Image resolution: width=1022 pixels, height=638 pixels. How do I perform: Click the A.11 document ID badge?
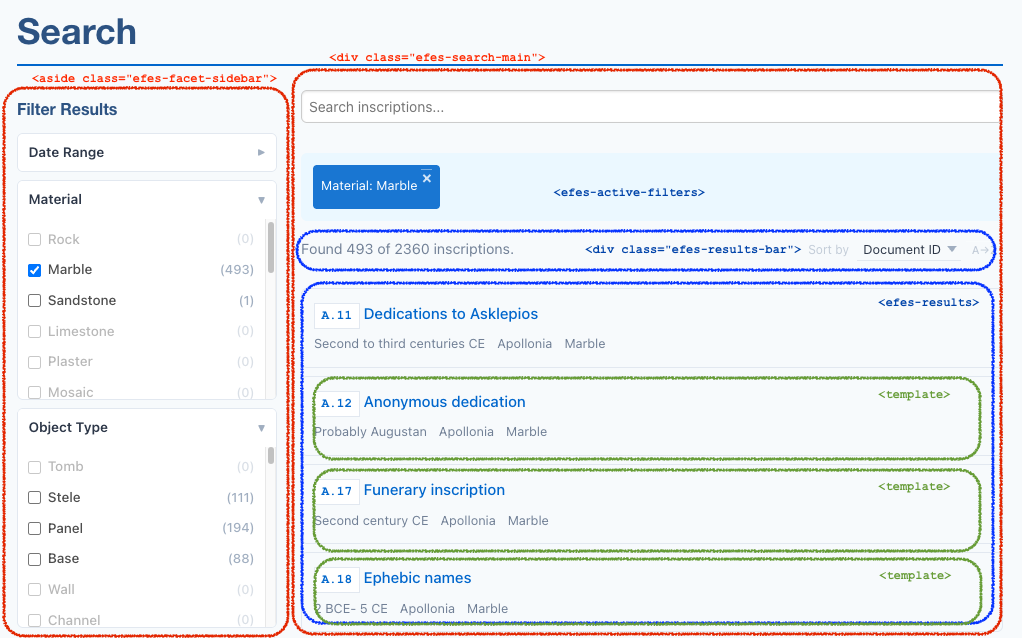pos(337,315)
